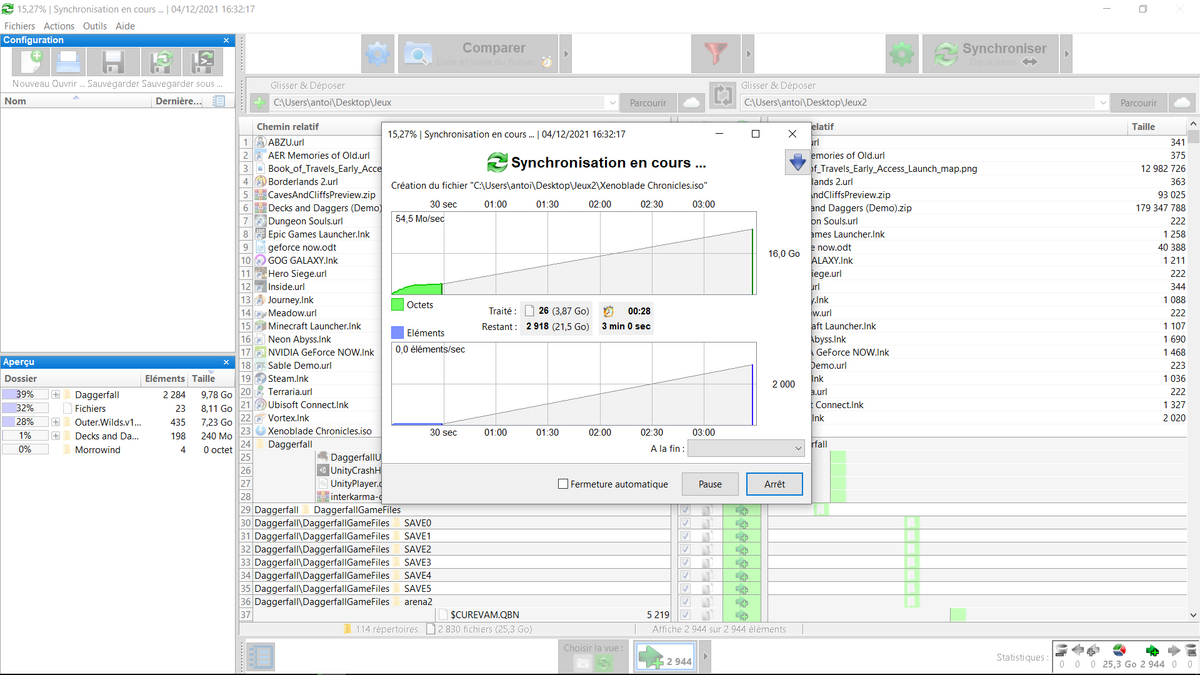Click the pie chart icon in Statistiques
The image size is (1200, 675).
click(x=1121, y=650)
